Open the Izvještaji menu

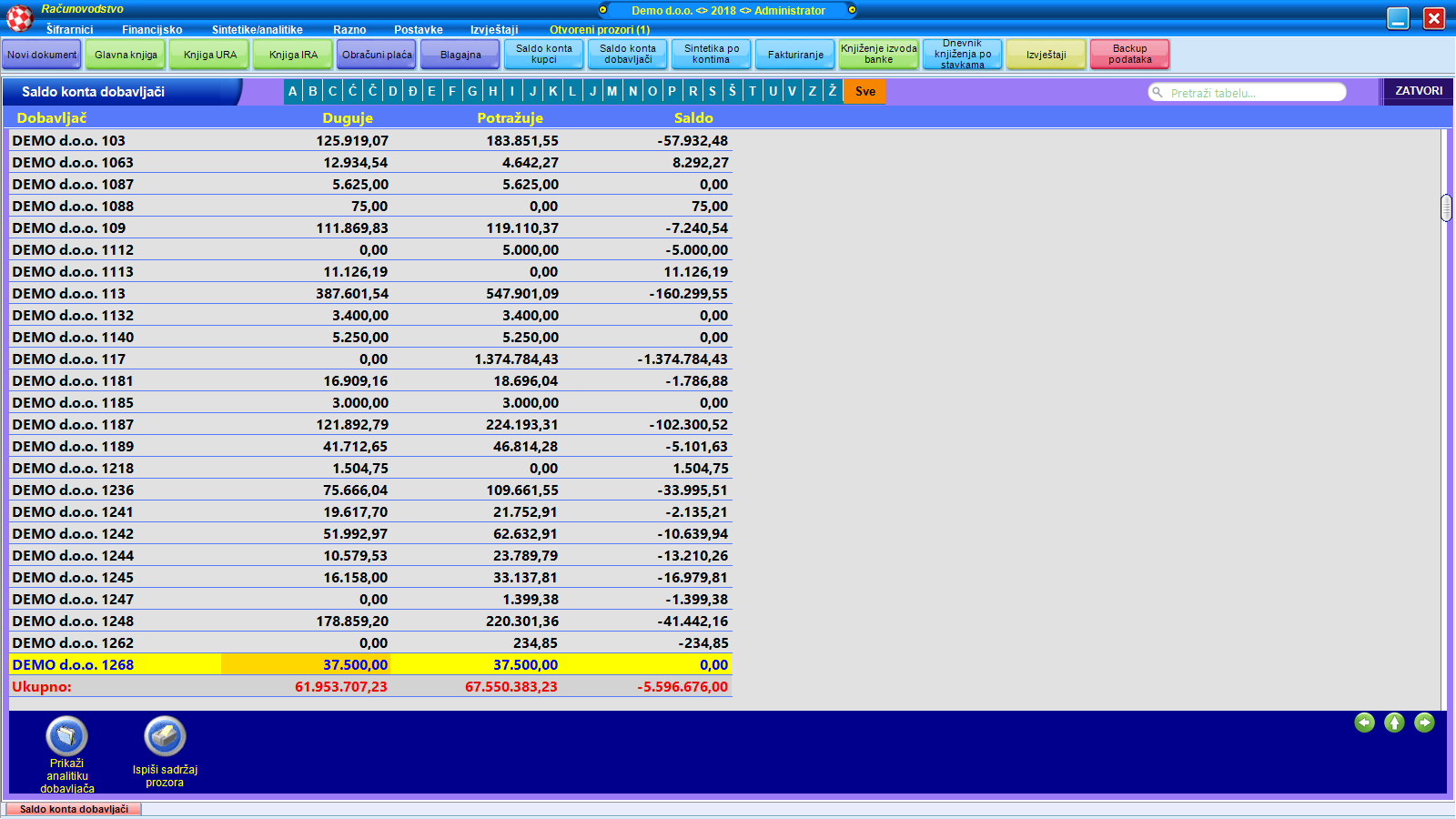pos(493,30)
